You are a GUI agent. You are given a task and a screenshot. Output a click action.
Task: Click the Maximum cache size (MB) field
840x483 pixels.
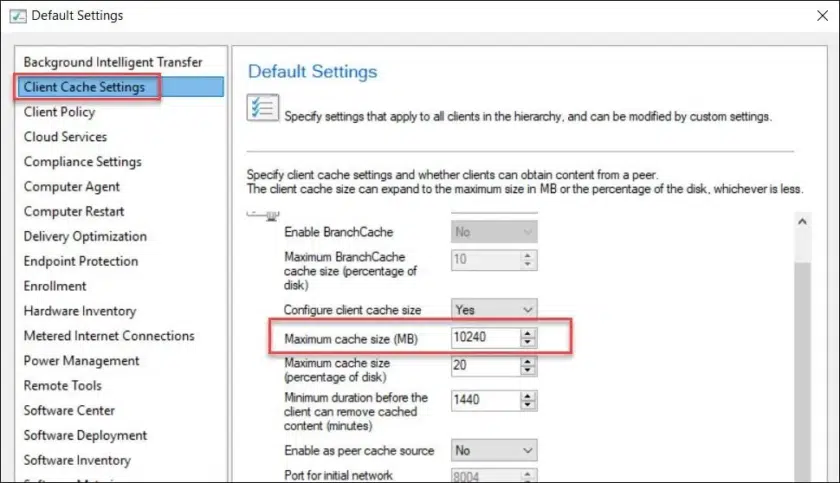pyautogui.click(x=485, y=337)
